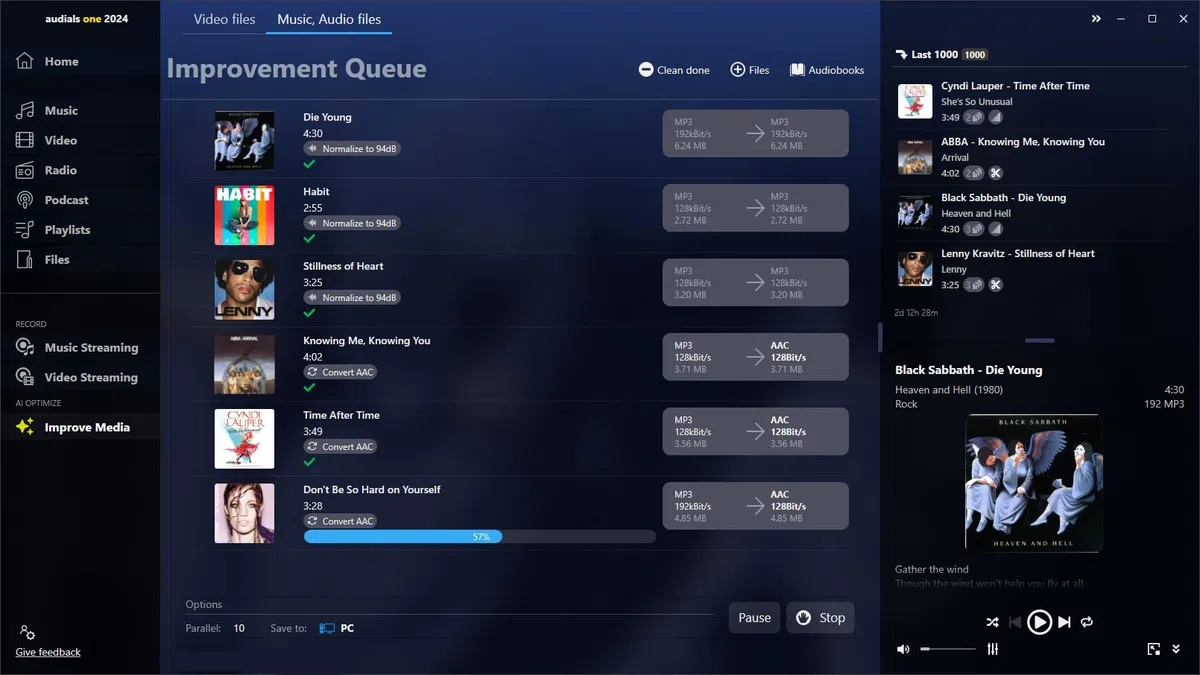
Task: Adjust the player volume slider
Action: click(x=948, y=649)
